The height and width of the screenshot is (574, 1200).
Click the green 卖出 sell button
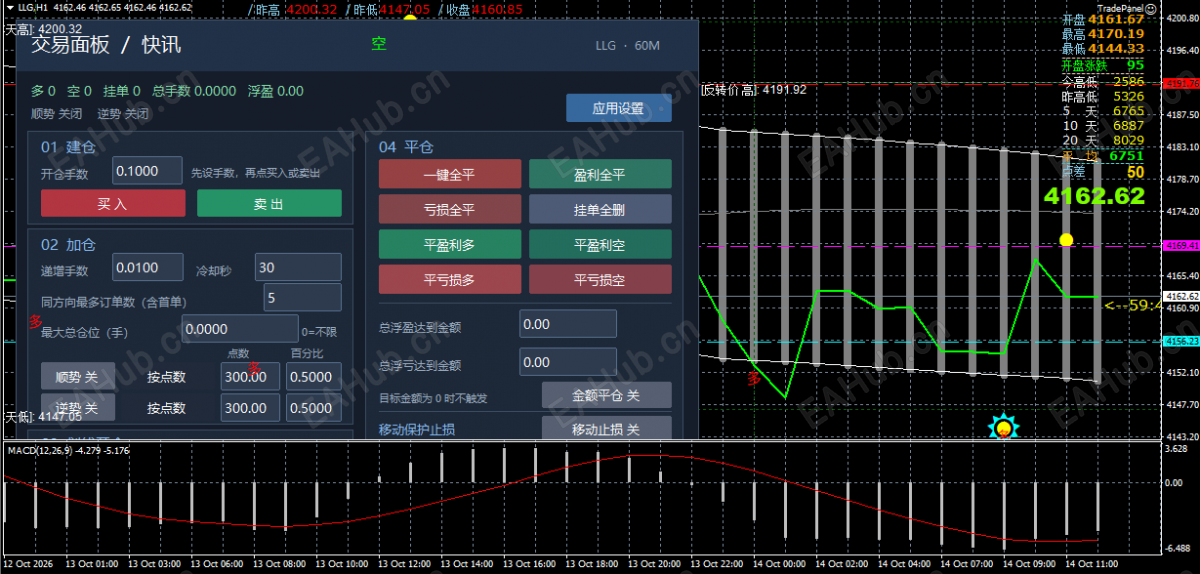click(269, 203)
